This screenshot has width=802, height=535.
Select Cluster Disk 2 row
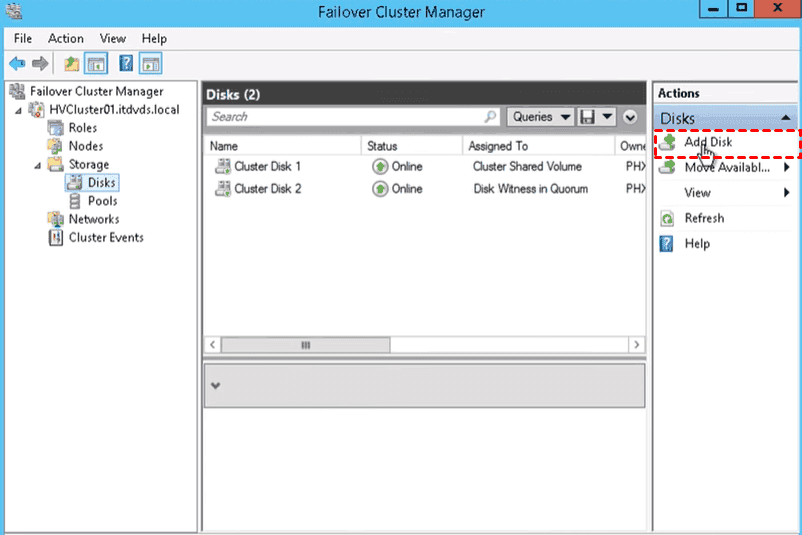tap(268, 189)
